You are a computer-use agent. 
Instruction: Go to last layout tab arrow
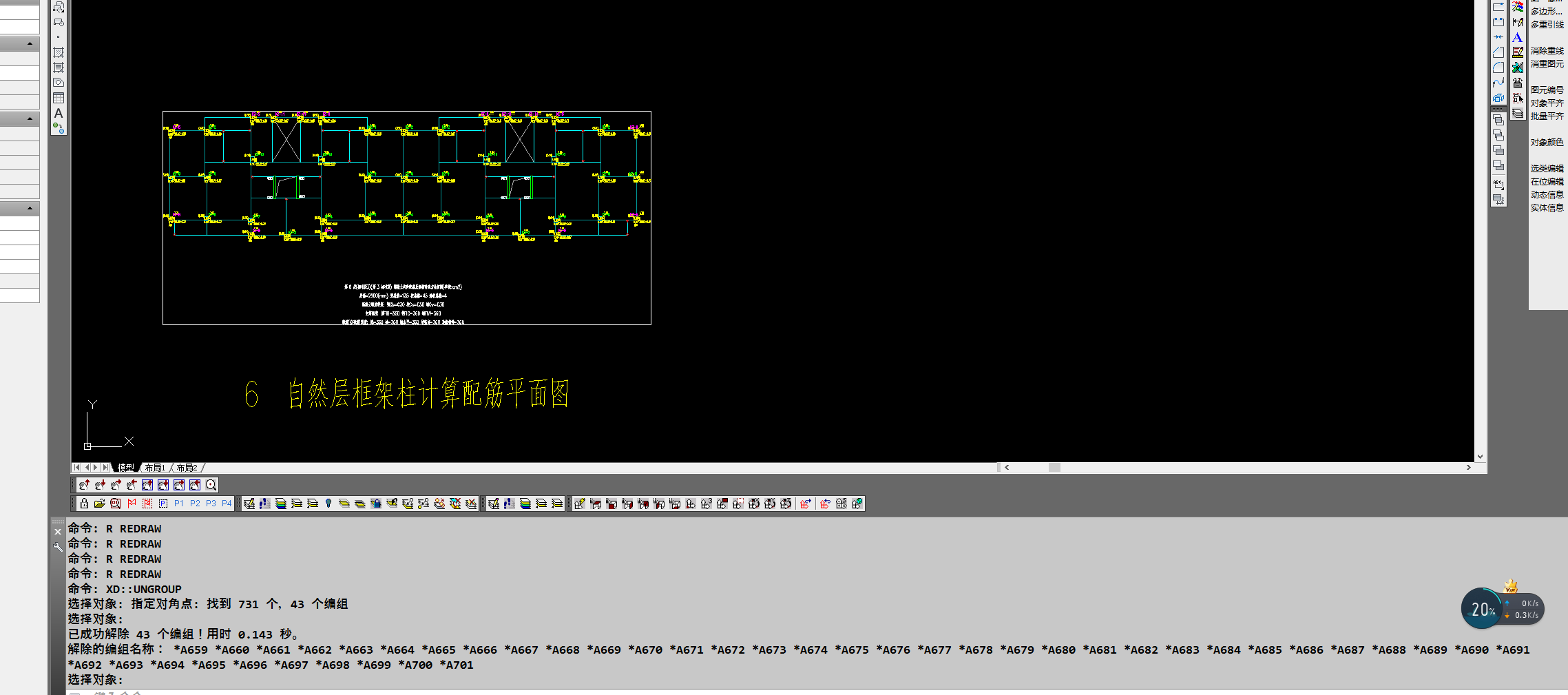click(105, 468)
